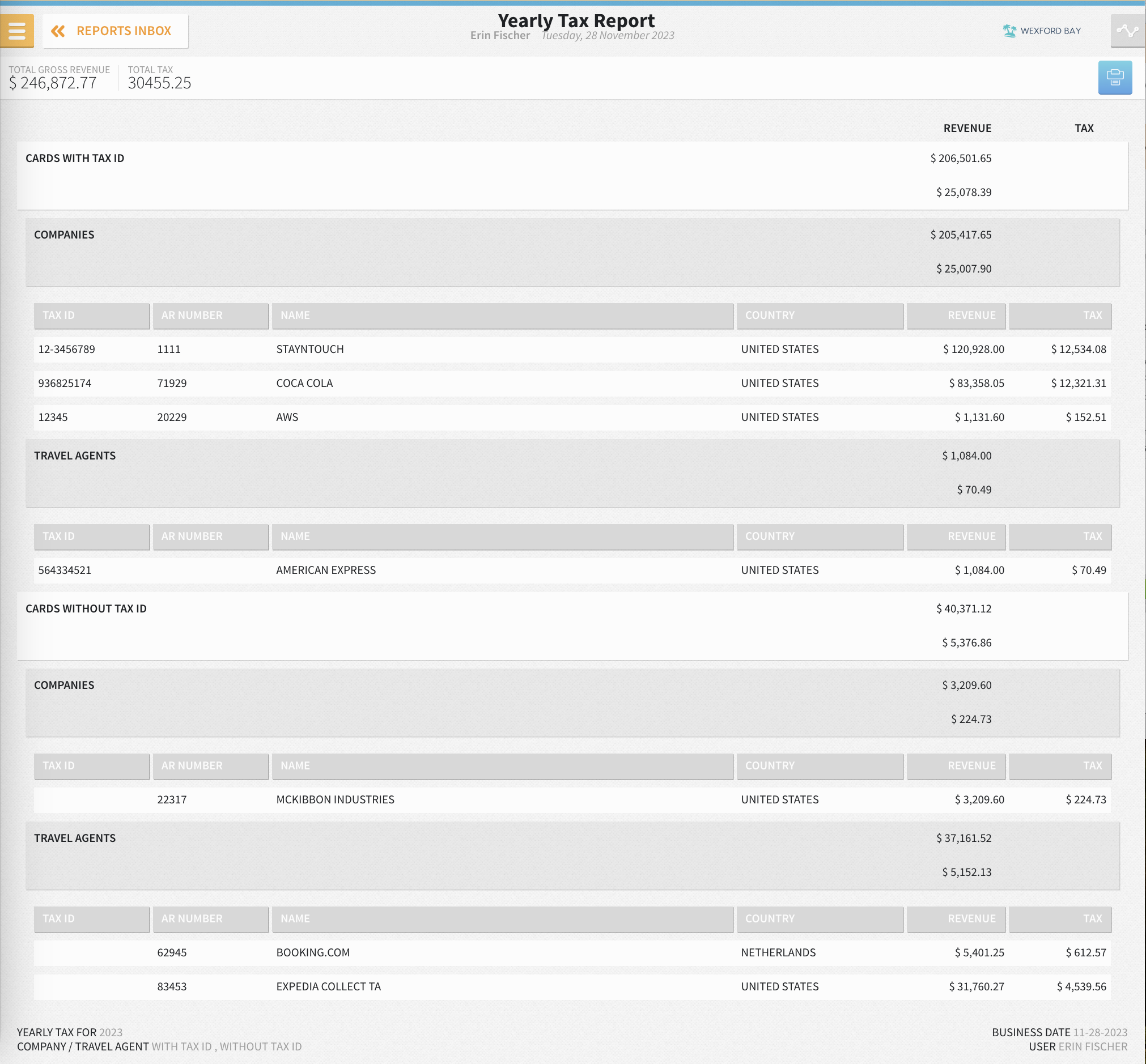This screenshot has height=1064, width=1146.
Task: Select the BOOKING.COM Netherlands row
Action: (x=313, y=953)
